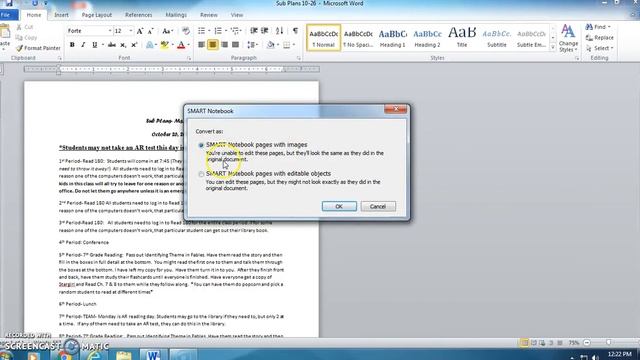The height and width of the screenshot is (360, 640).
Task: Open the Change Styles menu
Action: pyautogui.click(x=568, y=38)
